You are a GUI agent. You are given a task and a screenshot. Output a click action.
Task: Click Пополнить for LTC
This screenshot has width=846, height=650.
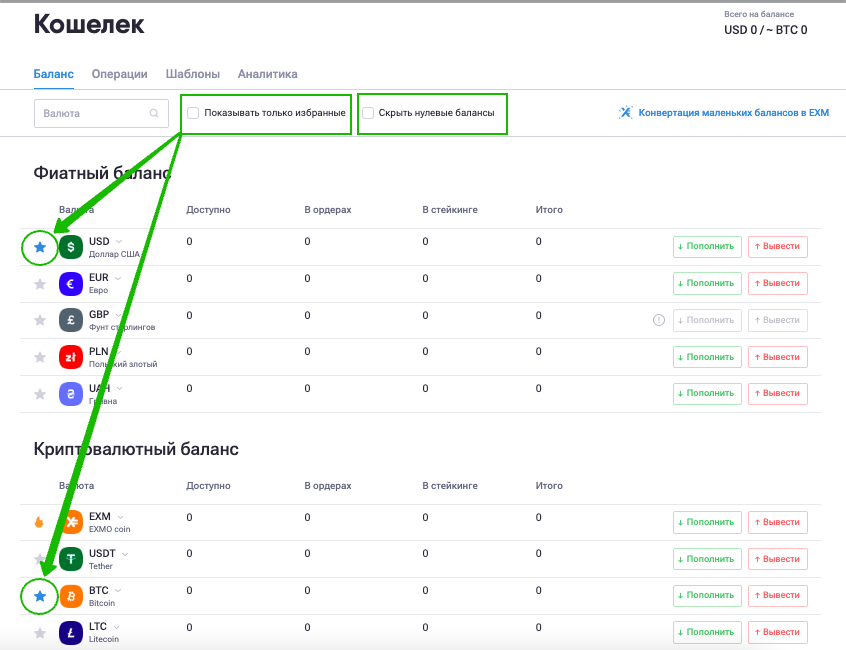click(x=707, y=632)
